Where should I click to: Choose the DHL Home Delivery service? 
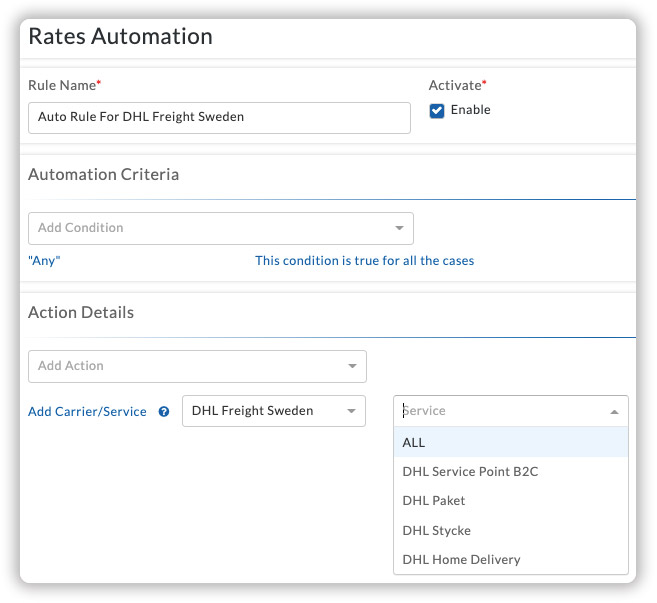pyautogui.click(x=511, y=560)
